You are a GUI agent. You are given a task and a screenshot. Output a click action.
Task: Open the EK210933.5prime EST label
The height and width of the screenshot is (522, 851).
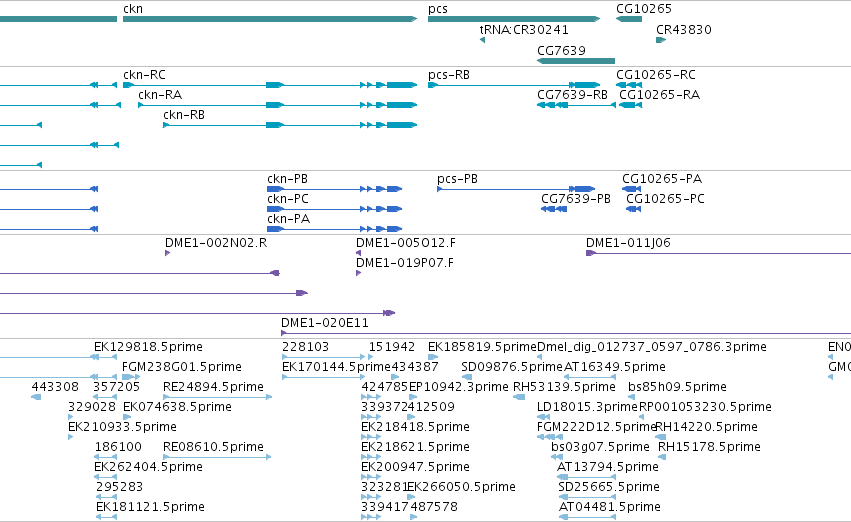122,426
